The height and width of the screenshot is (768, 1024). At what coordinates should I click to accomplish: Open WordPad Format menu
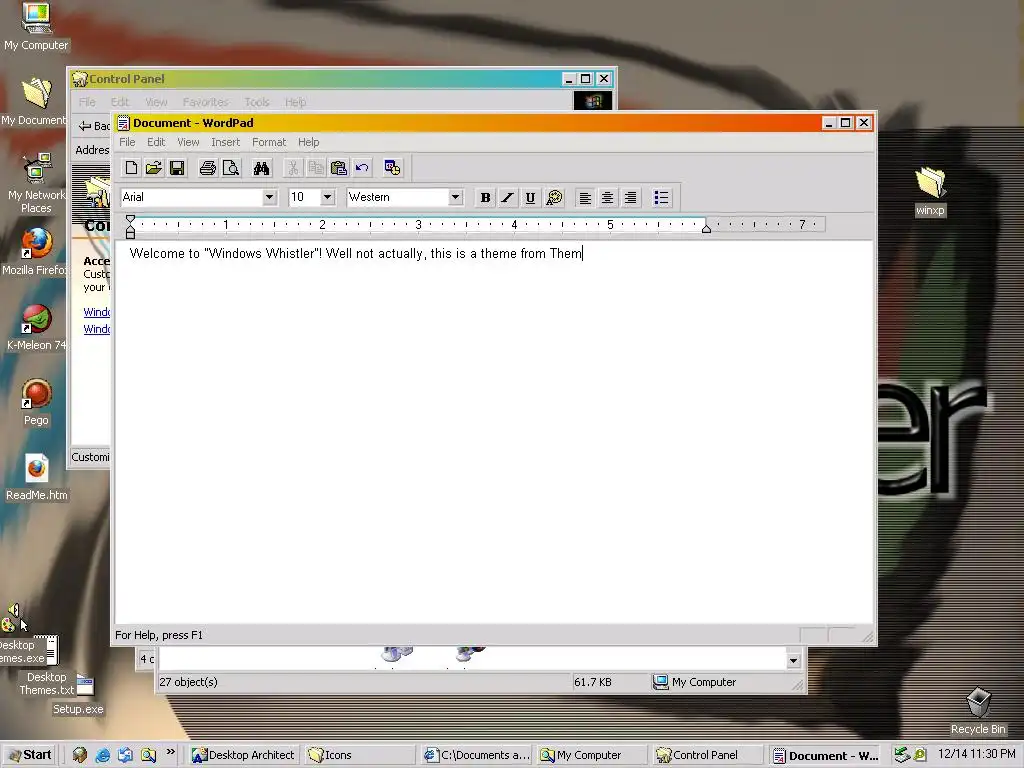point(269,142)
